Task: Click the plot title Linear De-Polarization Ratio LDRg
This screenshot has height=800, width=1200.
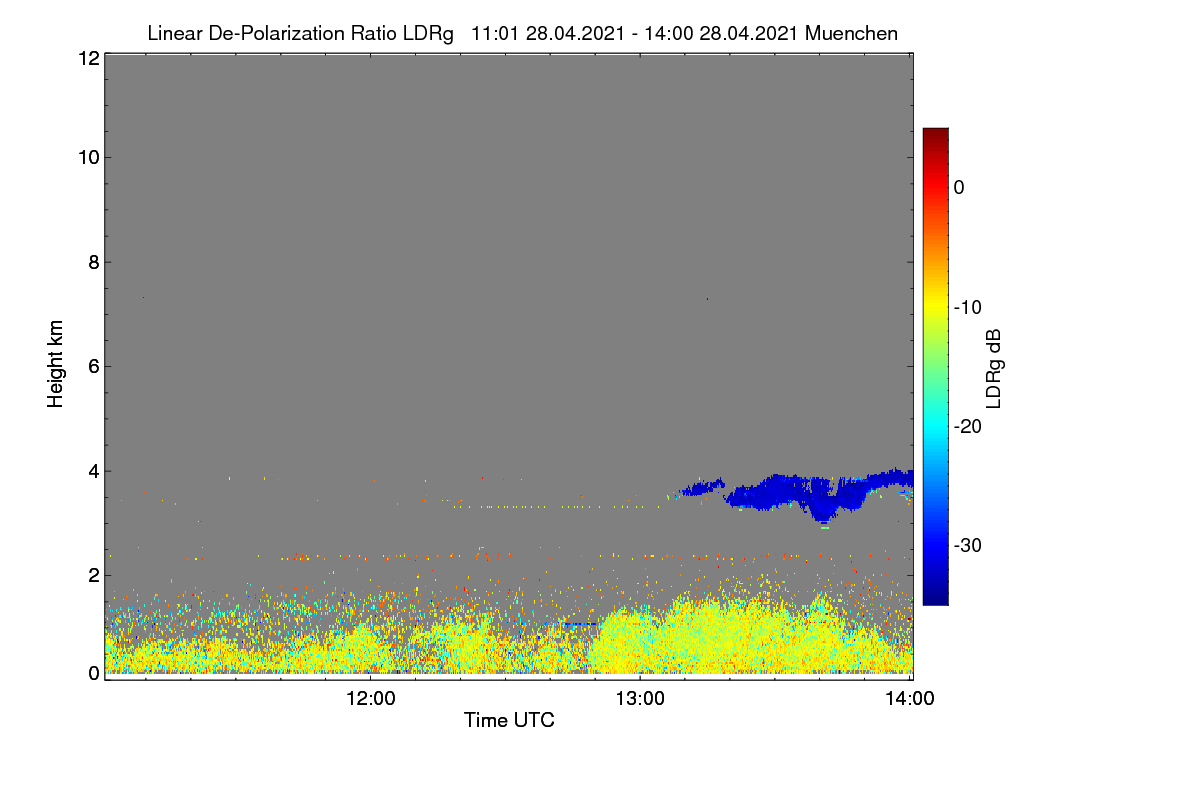Action: pos(300,33)
